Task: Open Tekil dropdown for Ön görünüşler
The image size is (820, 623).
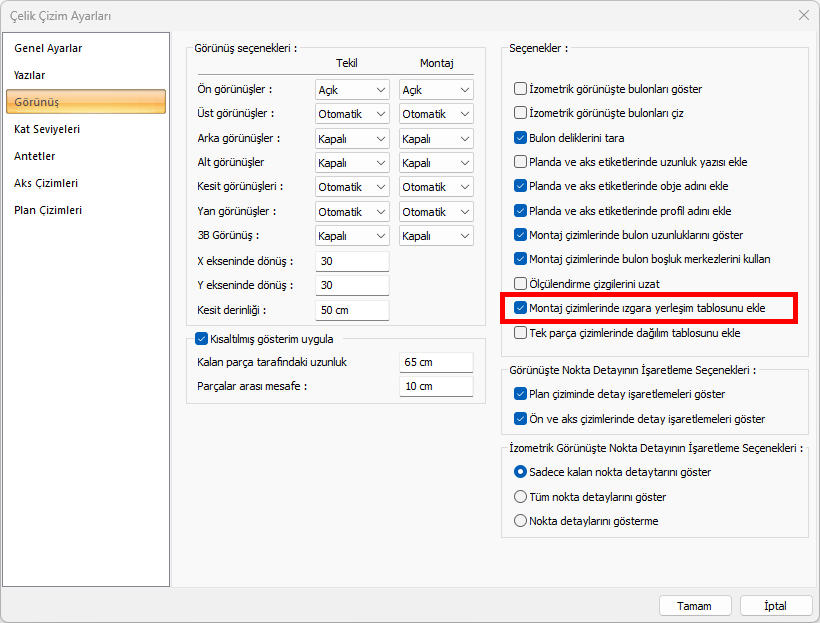Action: (352, 90)
